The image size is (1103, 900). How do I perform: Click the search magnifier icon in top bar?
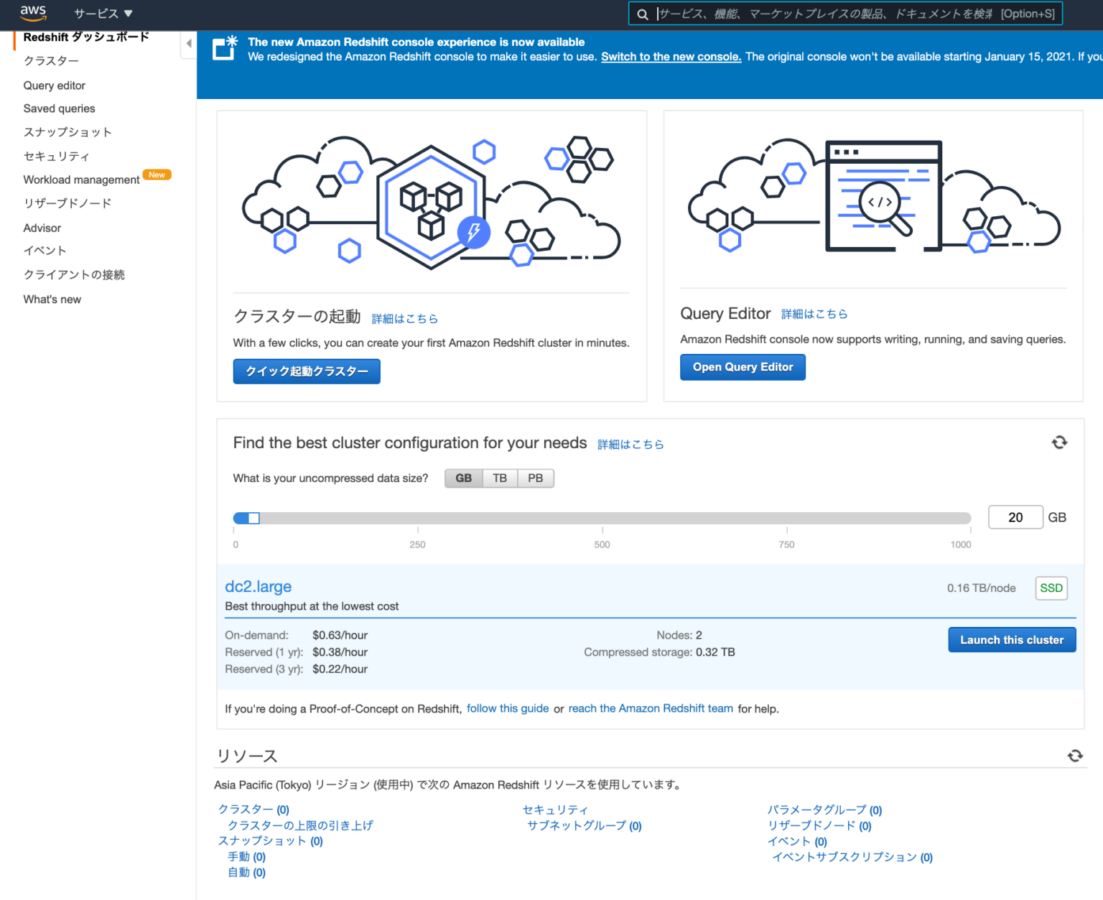tap(643, 14)
